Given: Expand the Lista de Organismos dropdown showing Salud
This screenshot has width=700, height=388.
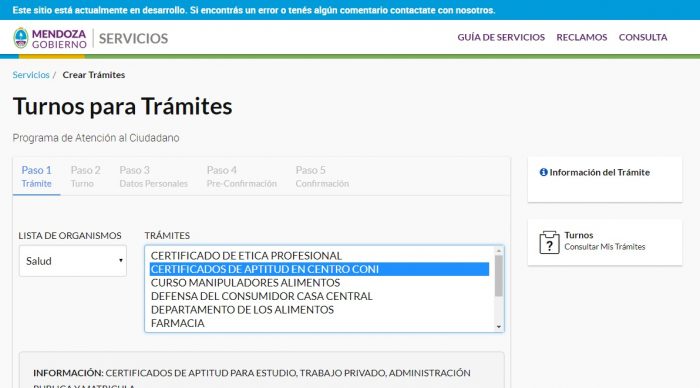Looking at the screenshot, I should (x=73, y=261).
